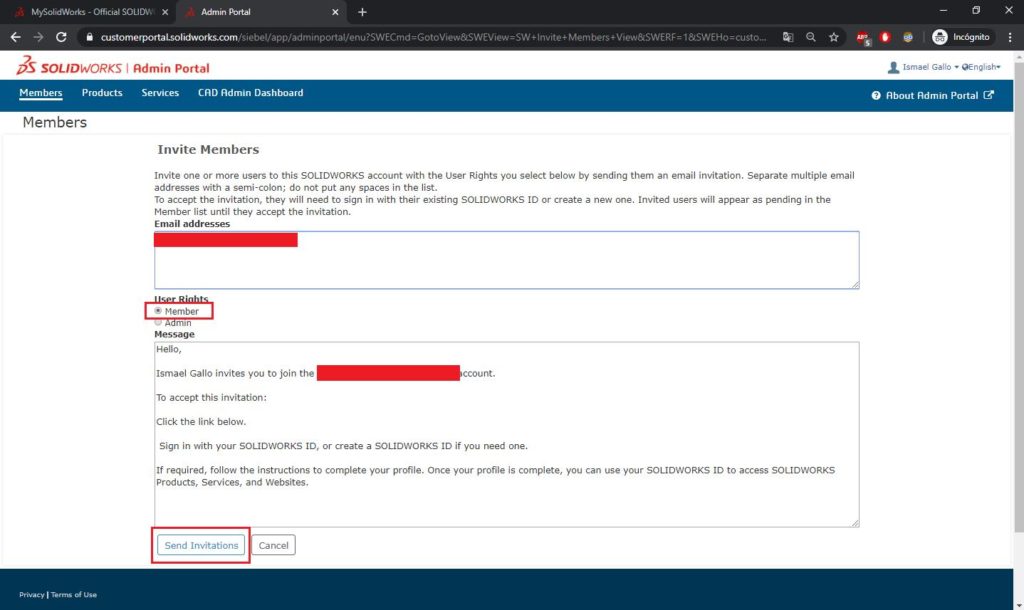Click the Send Invitations button
The height and width of the screenshot is (610, 1024).
click(201, 545)
